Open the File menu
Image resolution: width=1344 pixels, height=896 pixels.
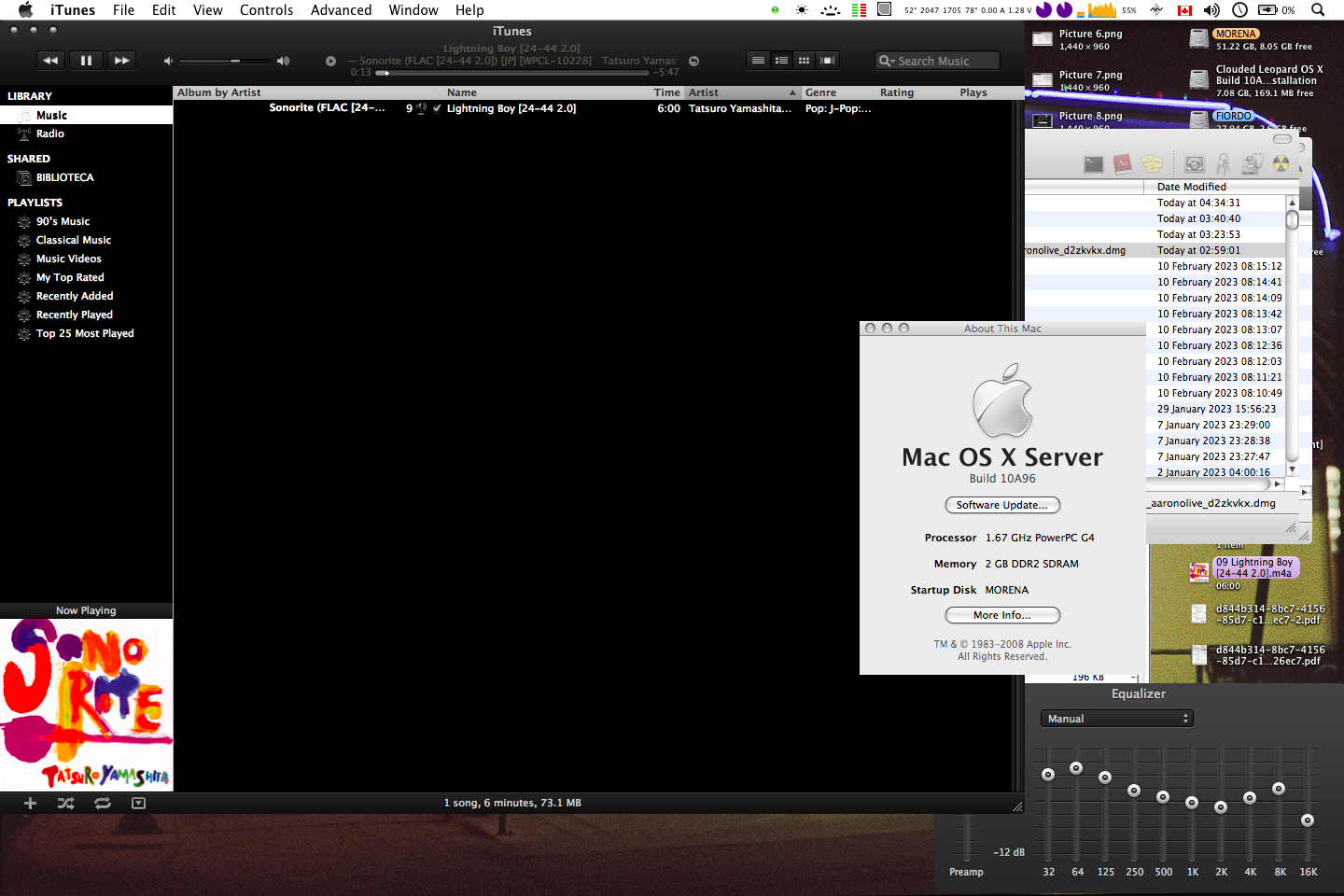[123, 10]
